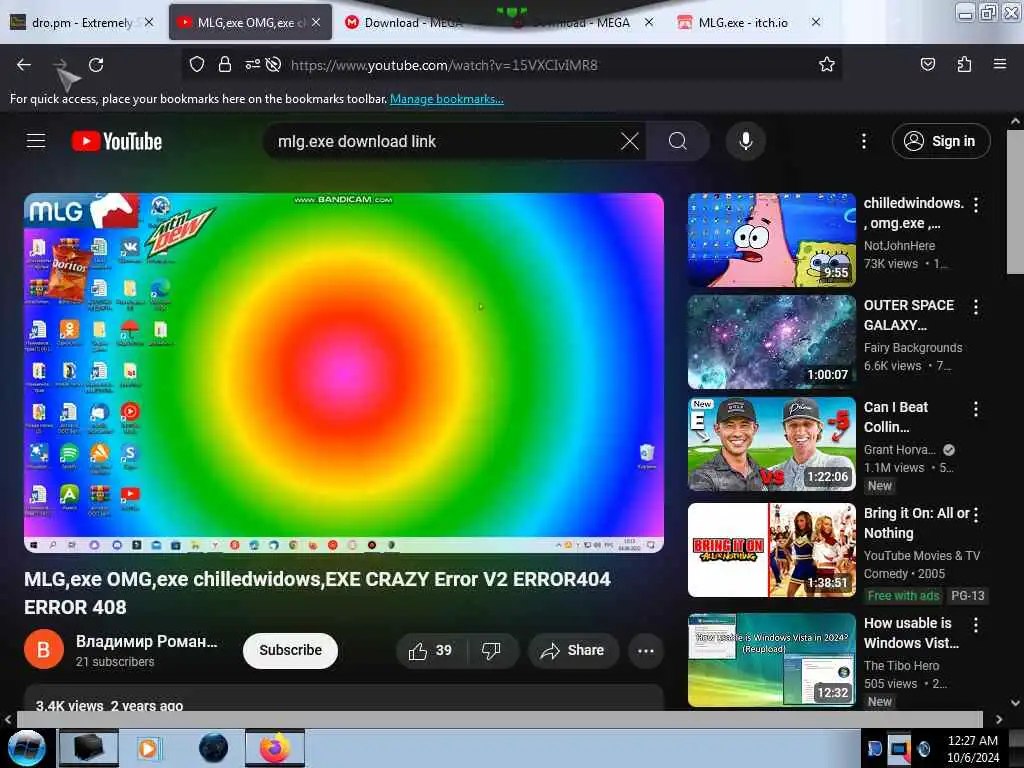Switch to Firefox in the taskbar

coord(275,748)
